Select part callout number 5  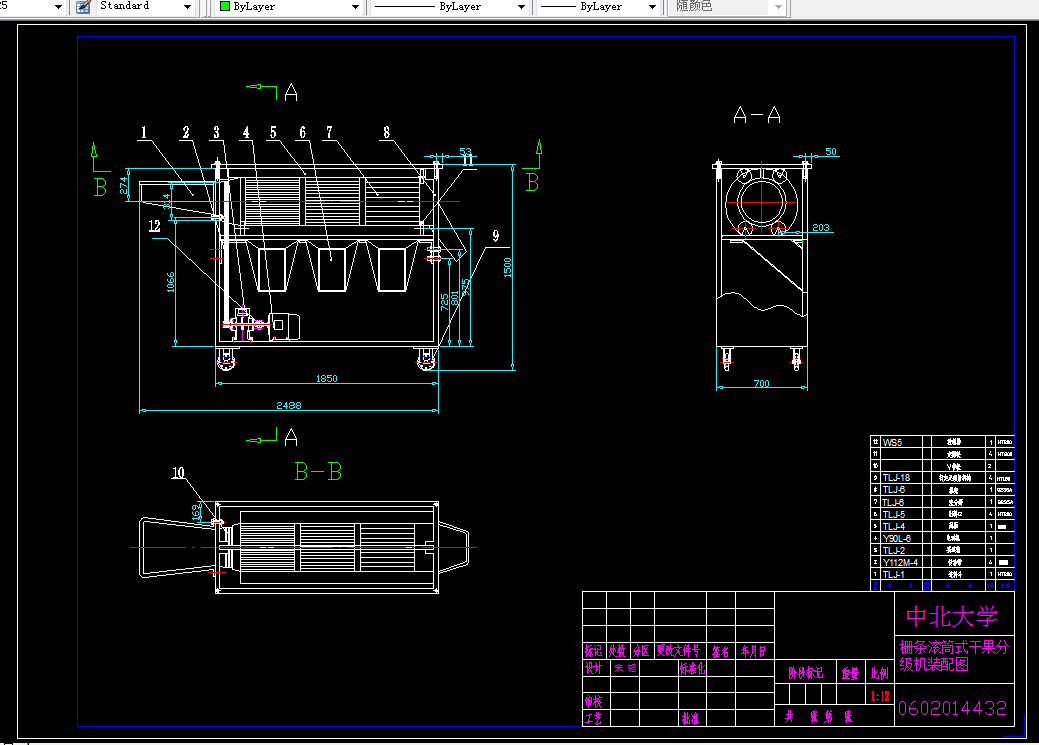coord(273,133)
